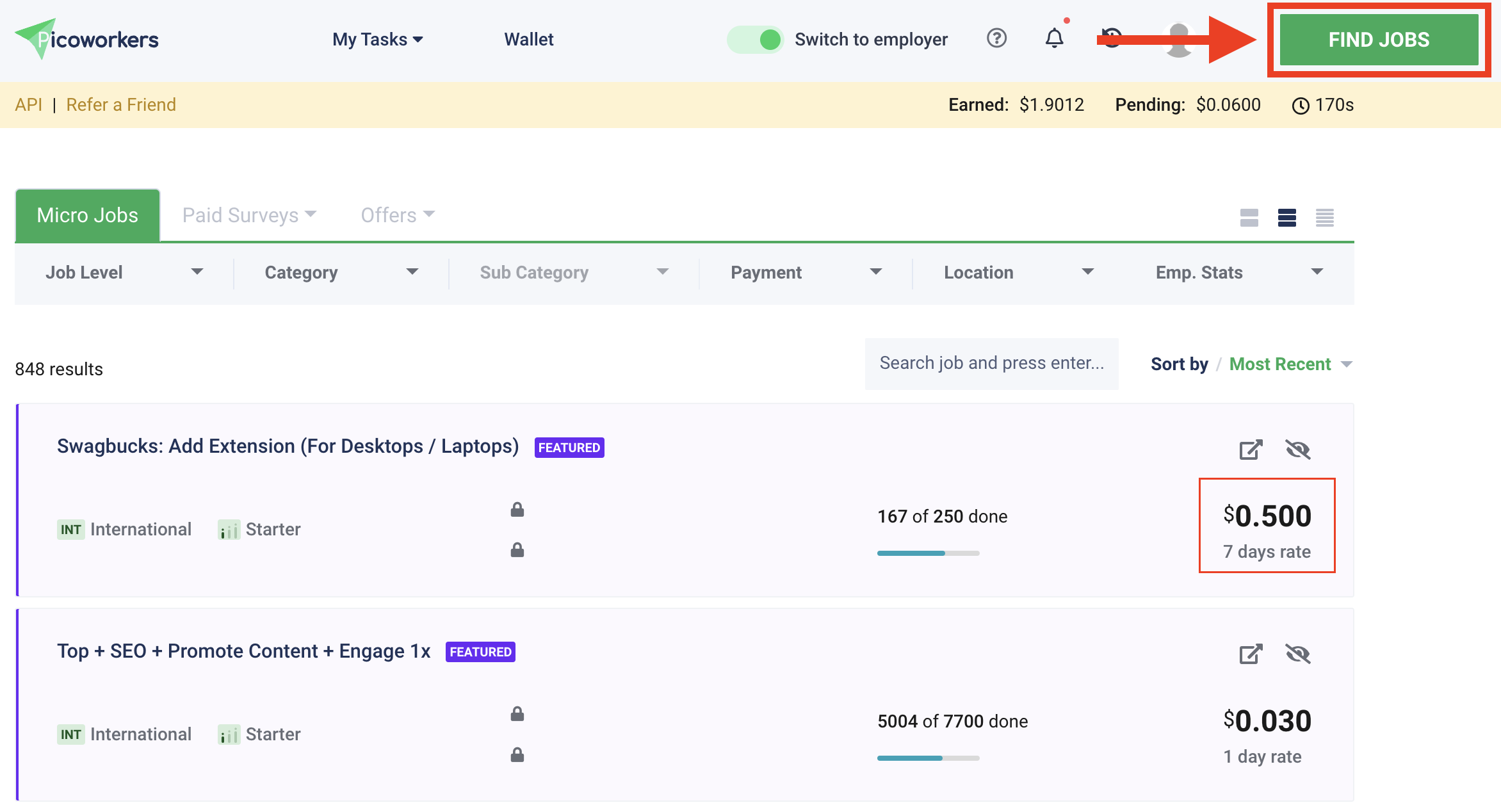Open Top + SEO job externally

point(1250,654)
